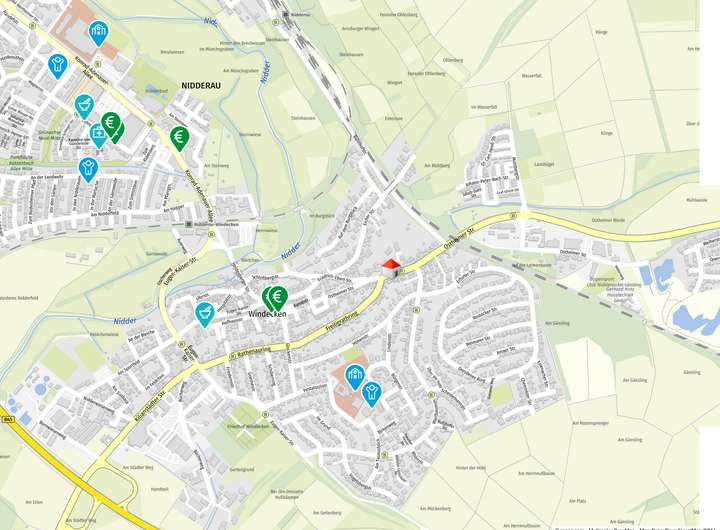Select the blue school marker at top-left
Screen dimensions: 720x530
[99, 34]
